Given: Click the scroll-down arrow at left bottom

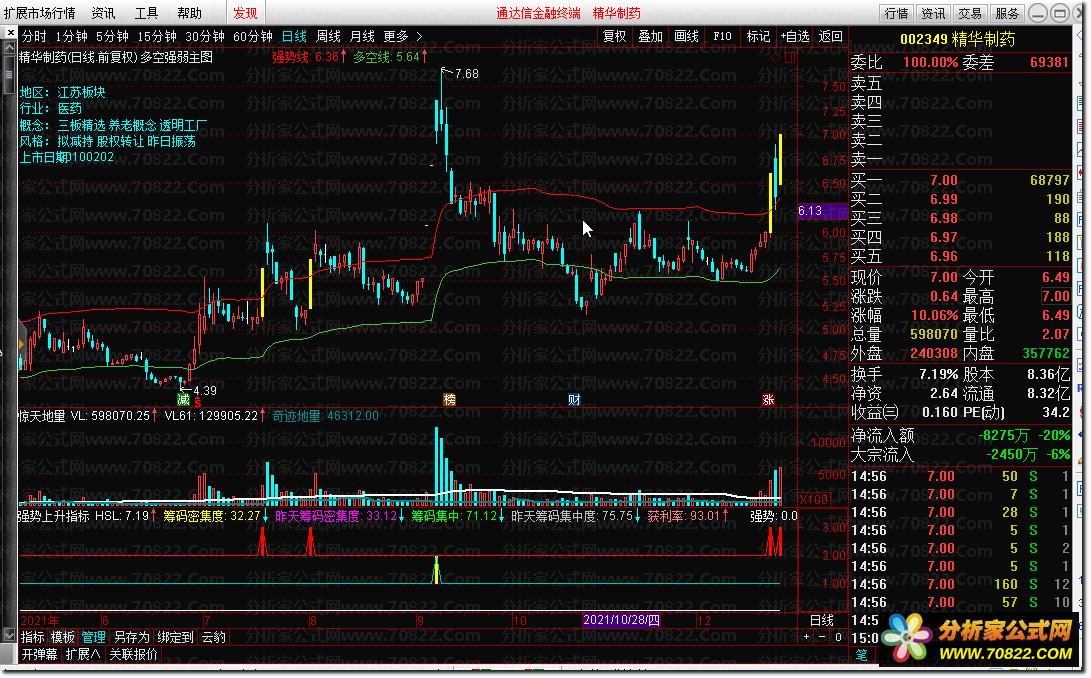Looking at the screenshot, I should (x=9, y=635).
